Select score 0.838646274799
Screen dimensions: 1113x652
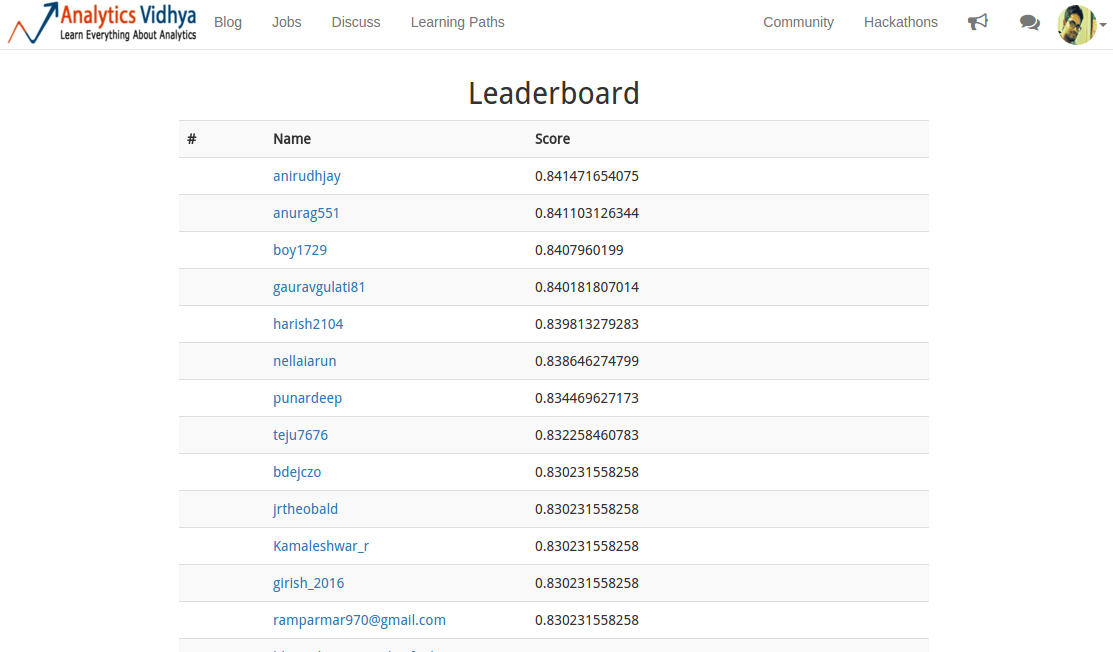pos(587,360)
